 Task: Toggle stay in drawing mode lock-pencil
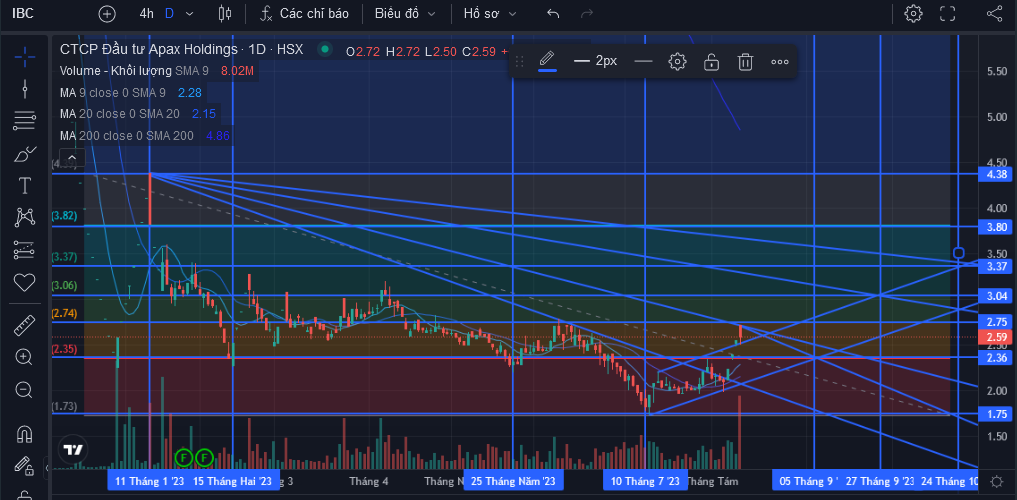coord(25,465)
